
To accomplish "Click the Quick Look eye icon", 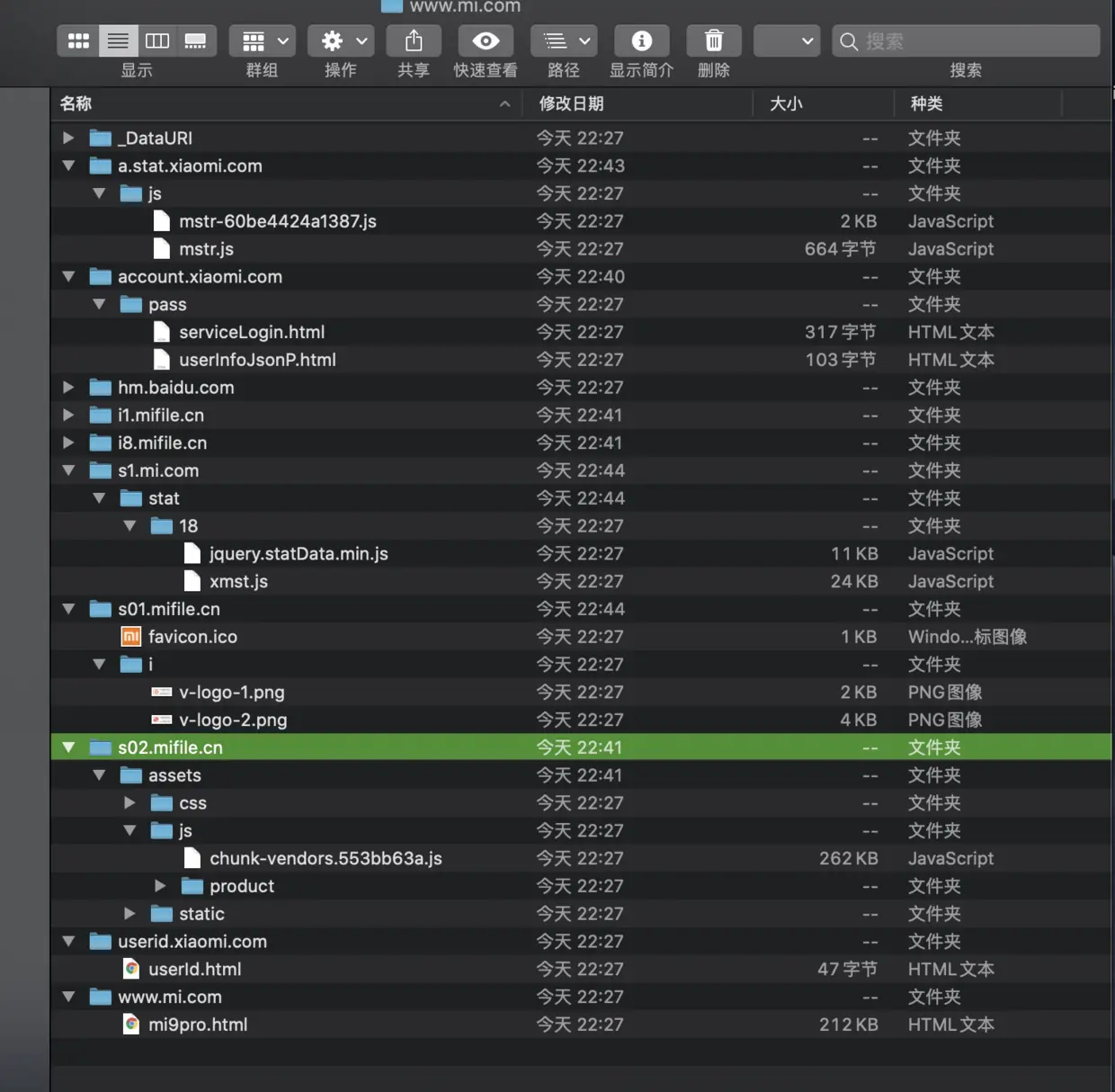I will point(486,41).
